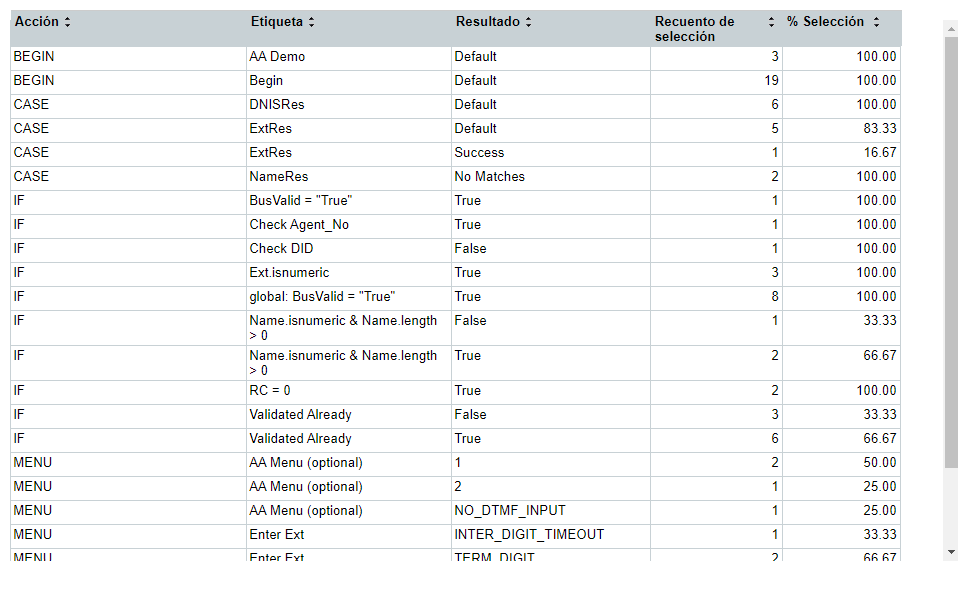The width and height of the screenshot is (970, 603).
Task: Toggle sort arrows next to Resultado
Action: (528, 22)
